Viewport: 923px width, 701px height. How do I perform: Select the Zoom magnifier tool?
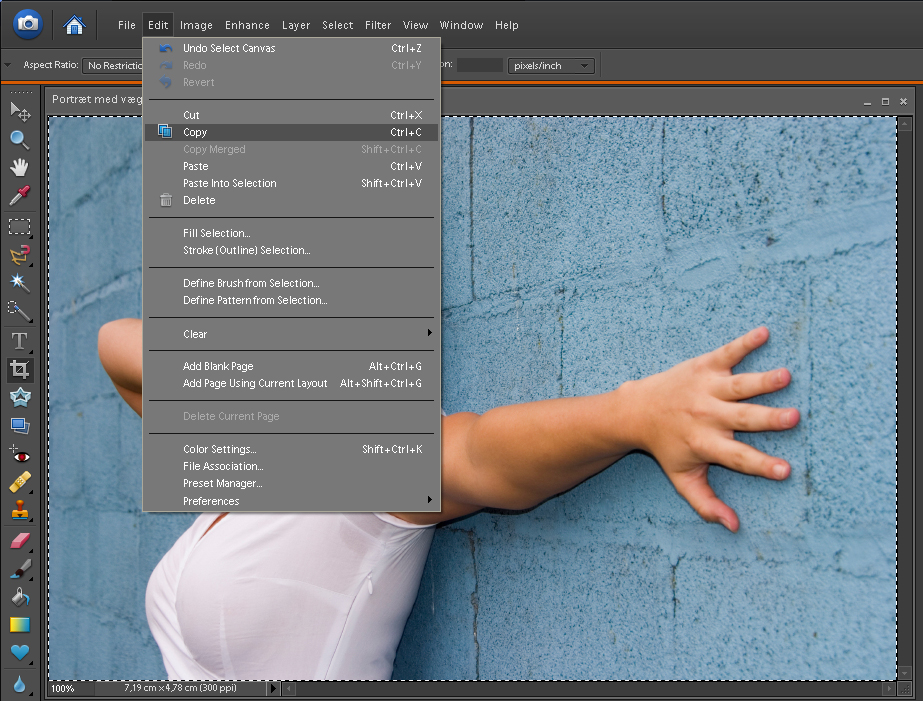pyautogui.click(x=19, y=139)
